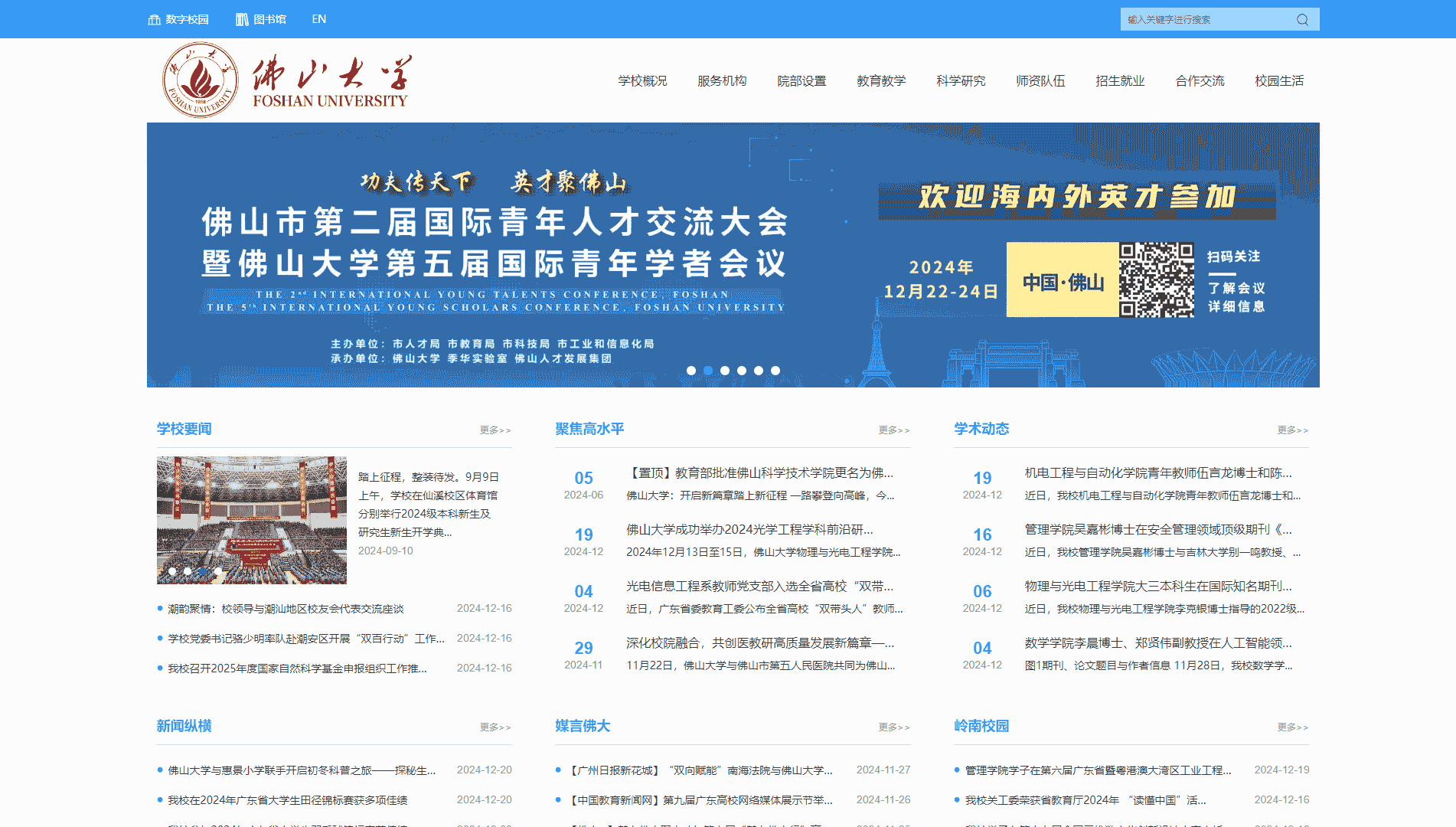
Task: Click the conference banner QR code
Action: 1157,279
